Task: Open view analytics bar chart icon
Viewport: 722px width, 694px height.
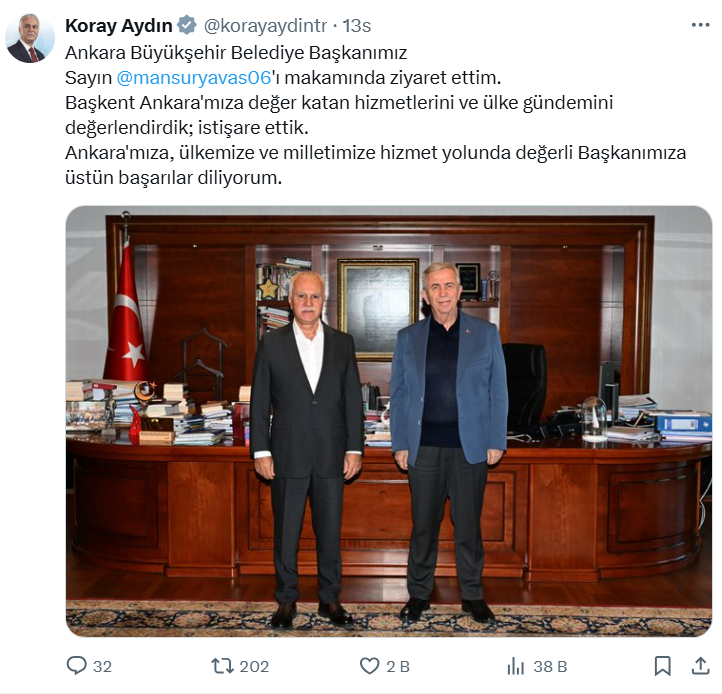Action: pyautogui.click(x=516, y=666)
